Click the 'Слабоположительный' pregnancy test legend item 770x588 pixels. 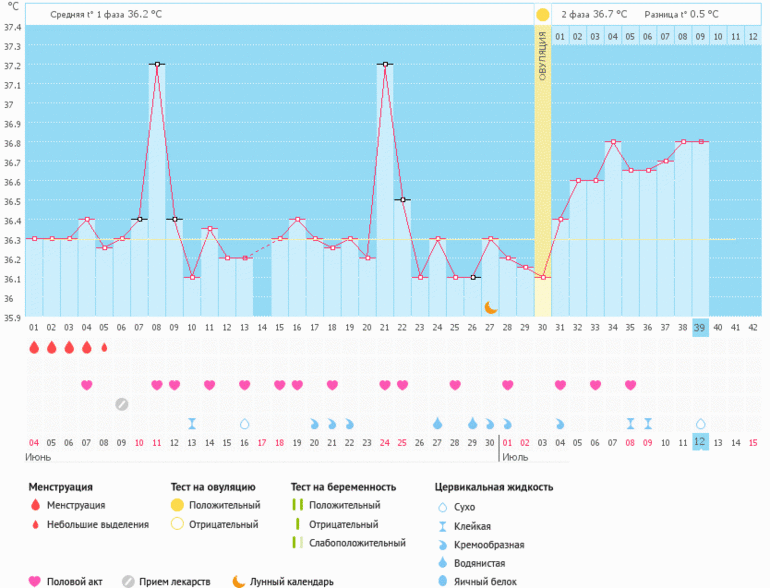[x=357, y=543]
